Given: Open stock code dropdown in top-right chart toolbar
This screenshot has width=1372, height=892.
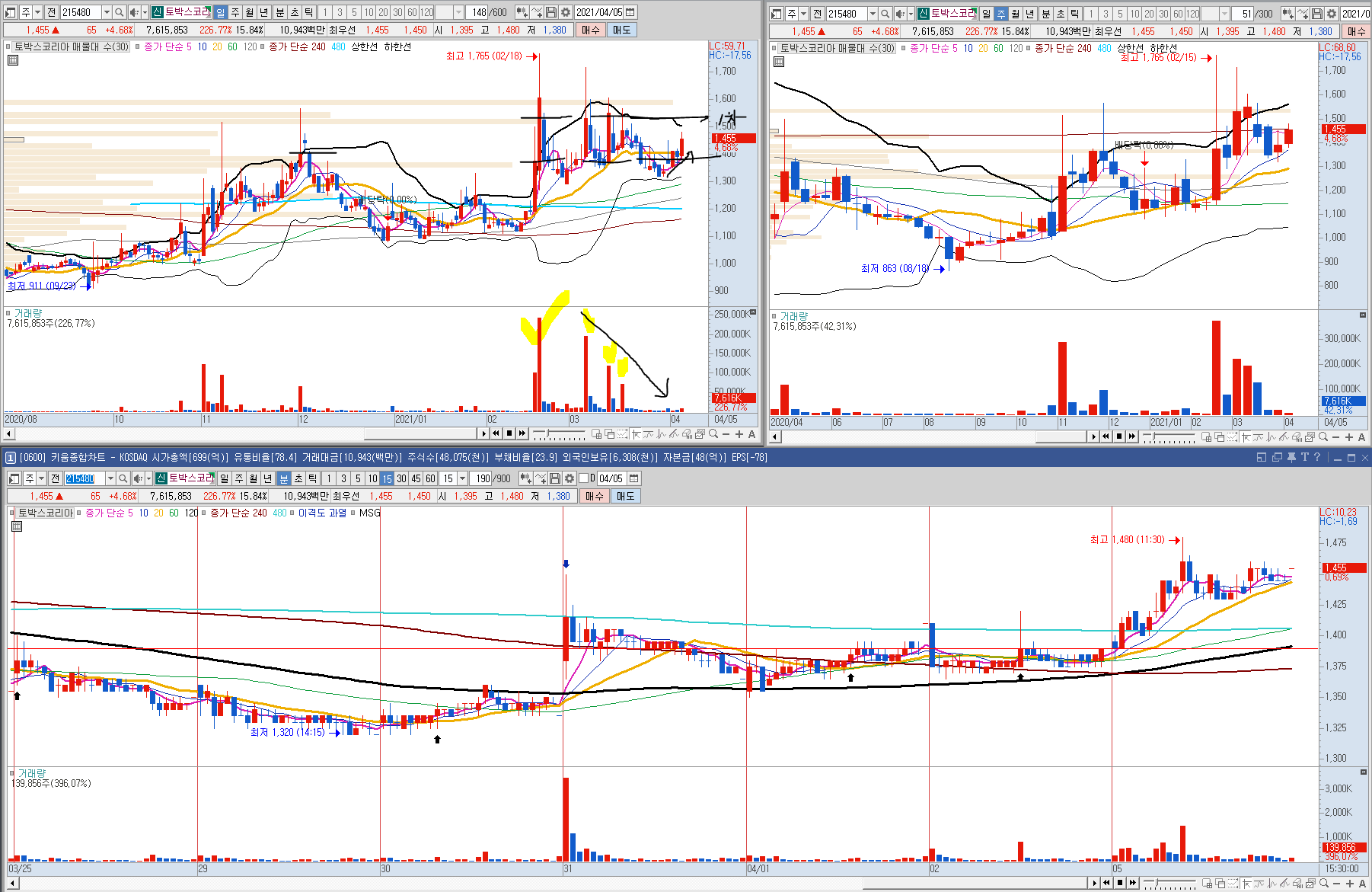Looking at the screenshot, I should (x=873, y=14).
